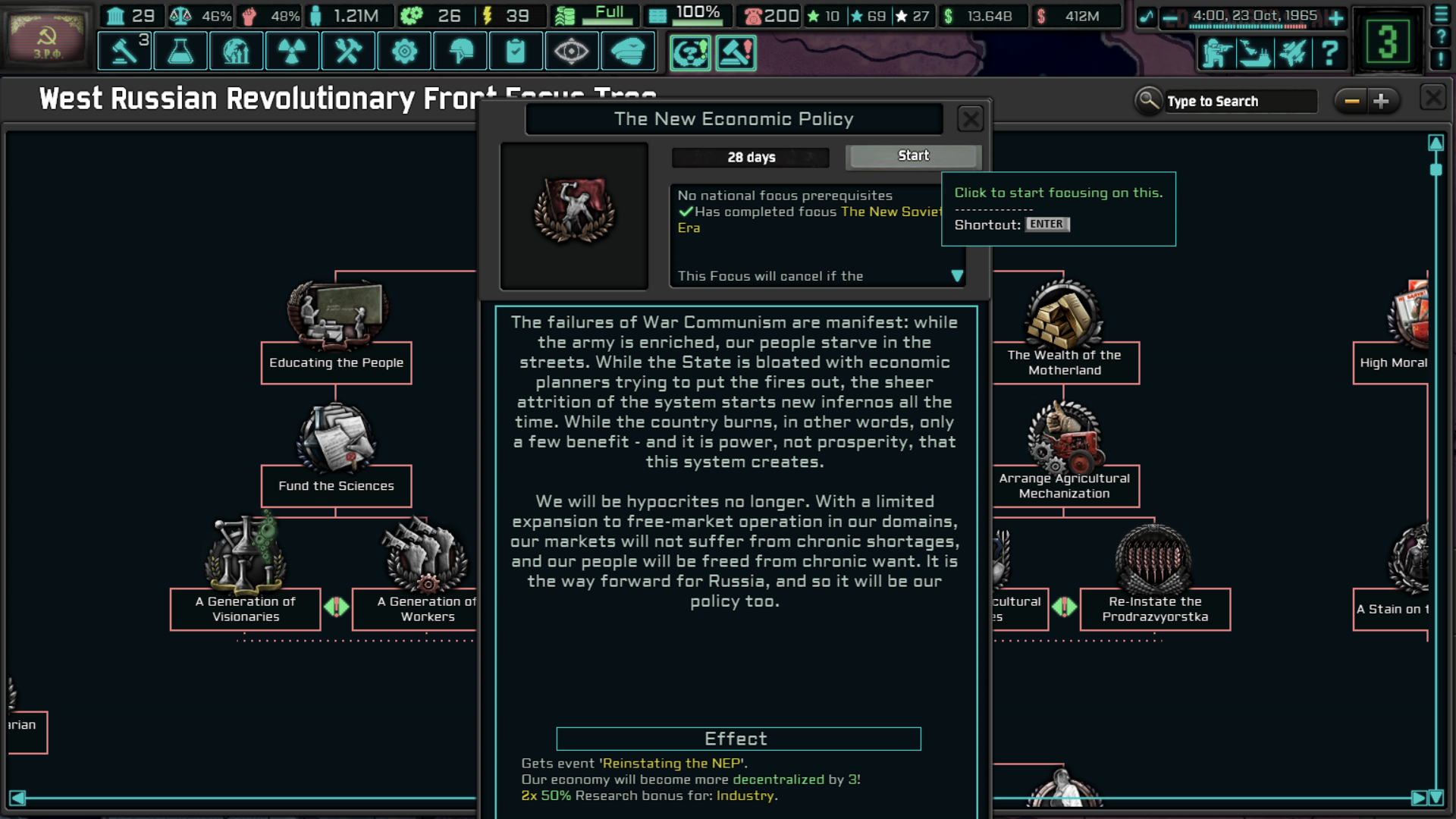
Task: Select the Educating the People focus
Action: [x=336, y=362]
